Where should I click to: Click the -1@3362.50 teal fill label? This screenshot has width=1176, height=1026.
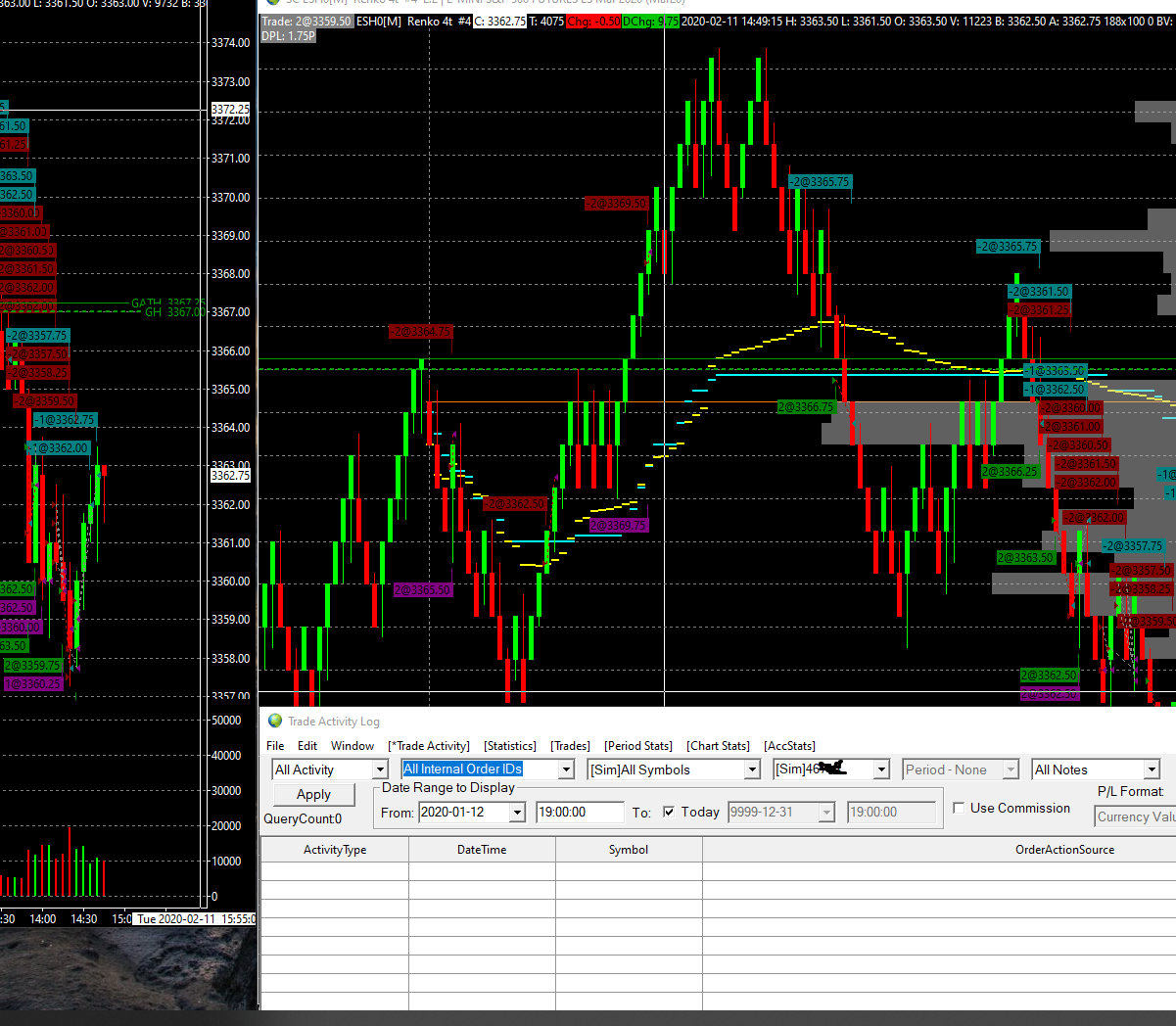point(1056,390)
